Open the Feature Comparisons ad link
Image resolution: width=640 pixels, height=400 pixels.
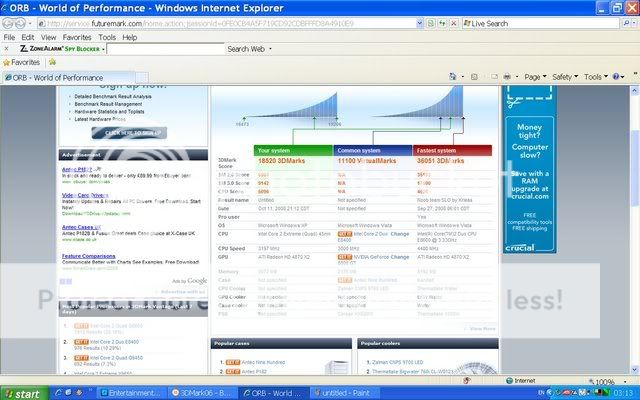89,256
